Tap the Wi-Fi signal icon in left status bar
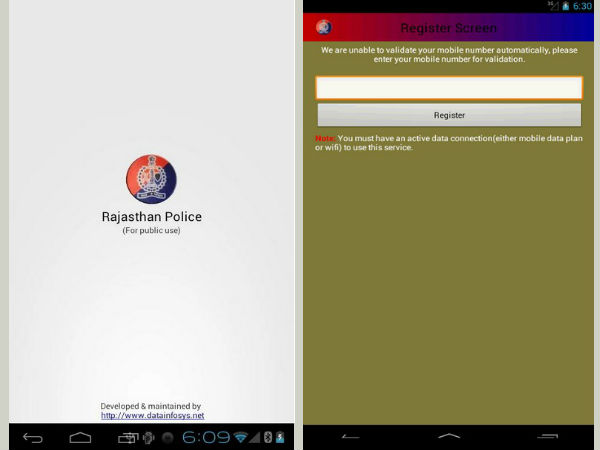The width and height of the screenshot is (600, 450). 241,437
